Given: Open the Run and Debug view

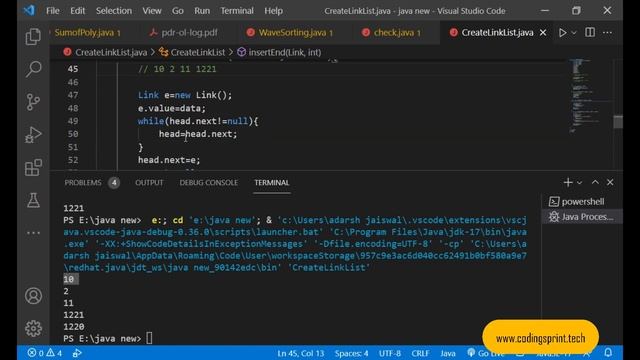Looking at the screenshot, I should click(x=33, y=135).
